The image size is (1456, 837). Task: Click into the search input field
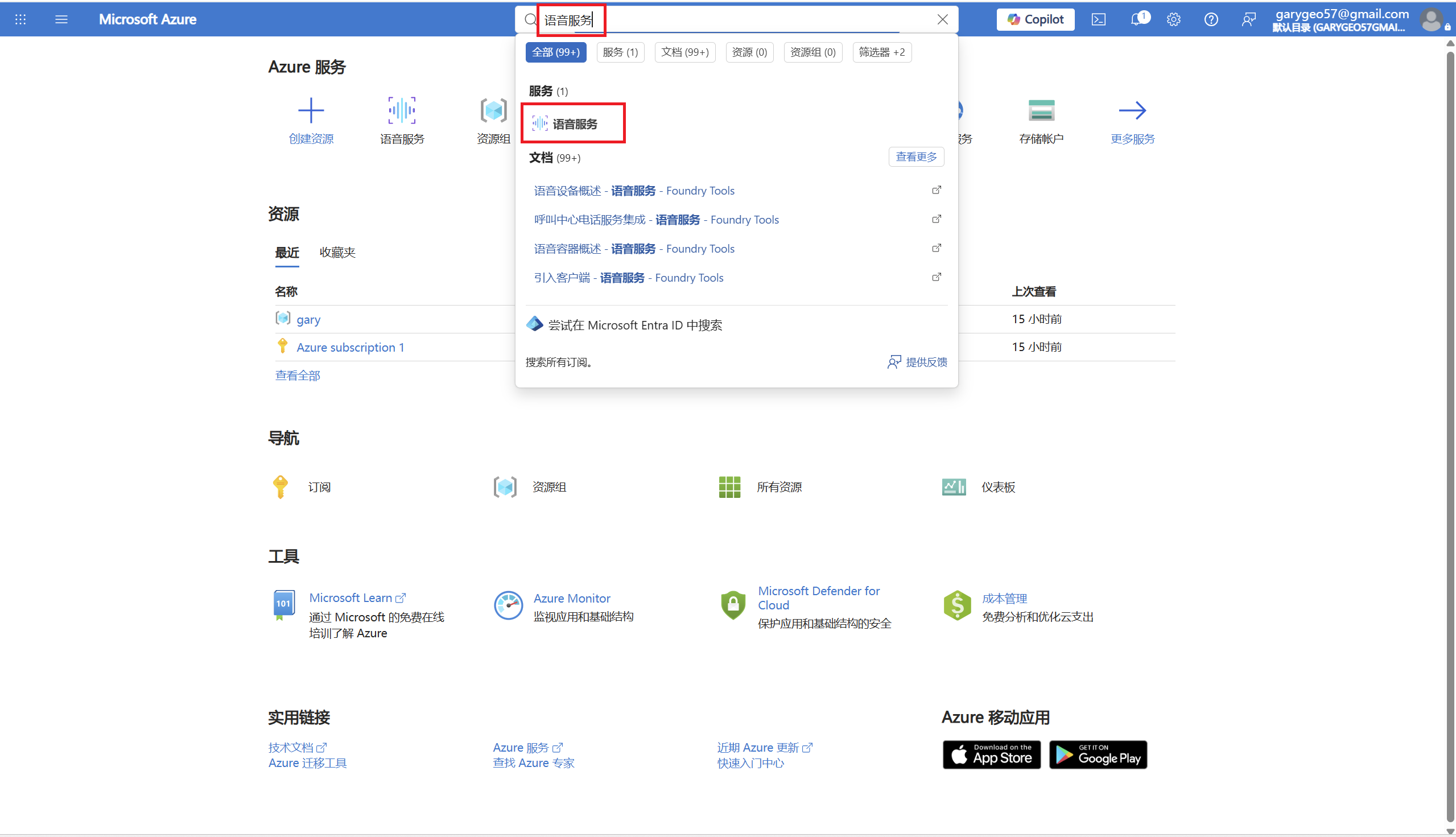pos(736,20)
